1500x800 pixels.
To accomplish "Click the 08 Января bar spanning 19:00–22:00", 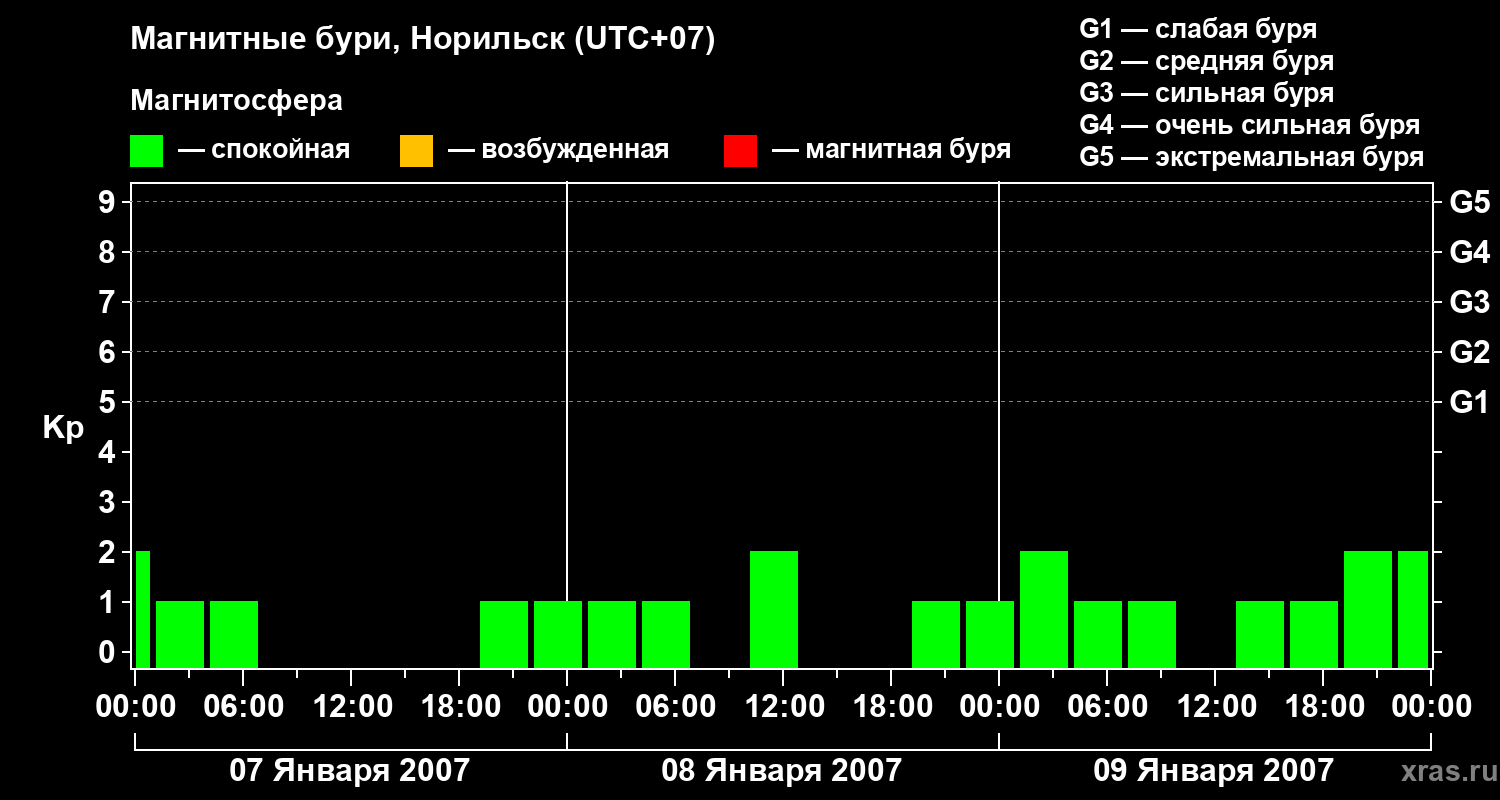I will pyautogui.click(x=936, y=634).
